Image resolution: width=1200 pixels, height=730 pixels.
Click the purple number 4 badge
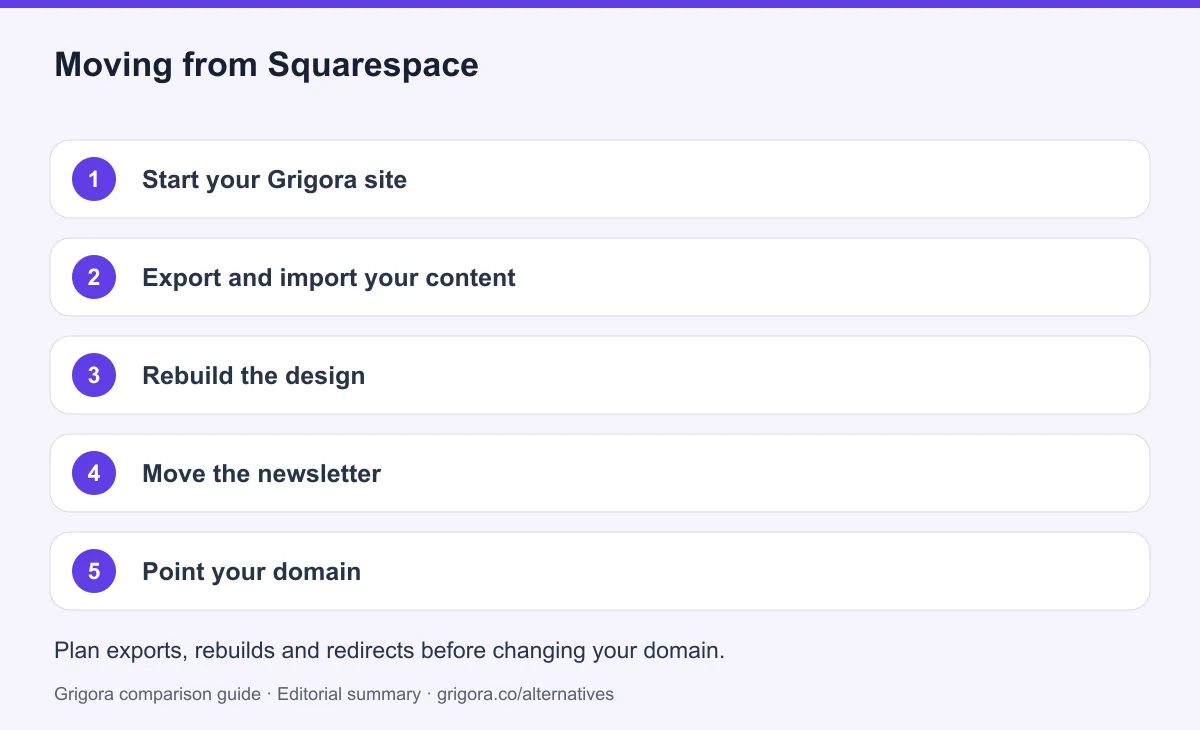pos(94,473)
